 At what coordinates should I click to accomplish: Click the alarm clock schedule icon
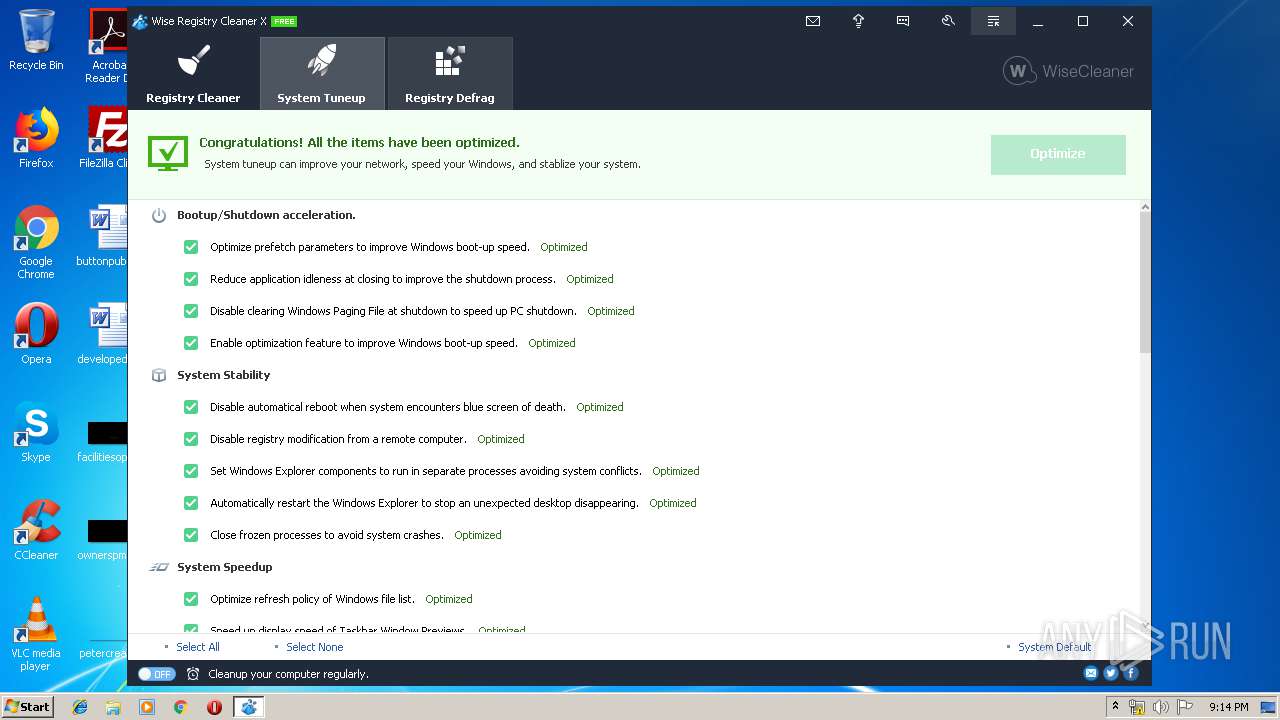point(193,674)
